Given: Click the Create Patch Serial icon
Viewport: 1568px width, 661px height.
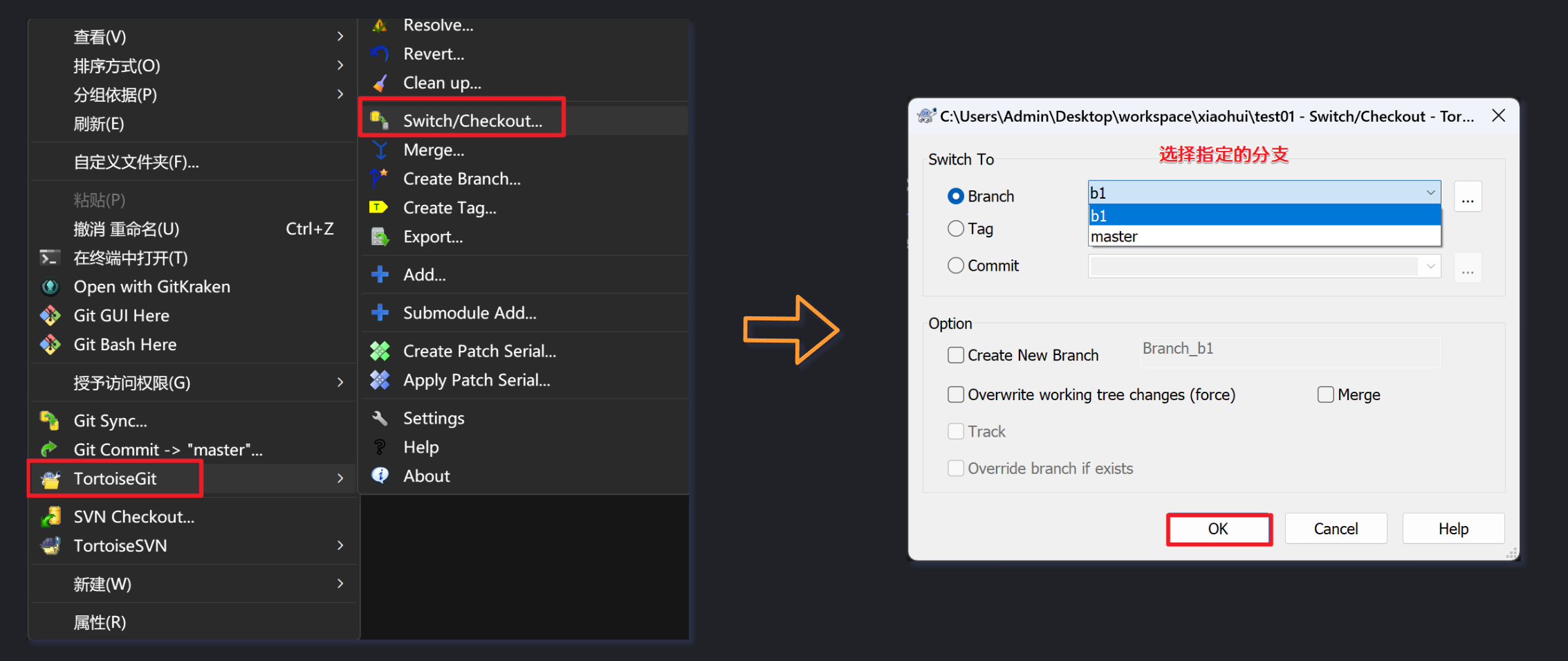Looking at the screenshot, I should (x=379, y=352).
